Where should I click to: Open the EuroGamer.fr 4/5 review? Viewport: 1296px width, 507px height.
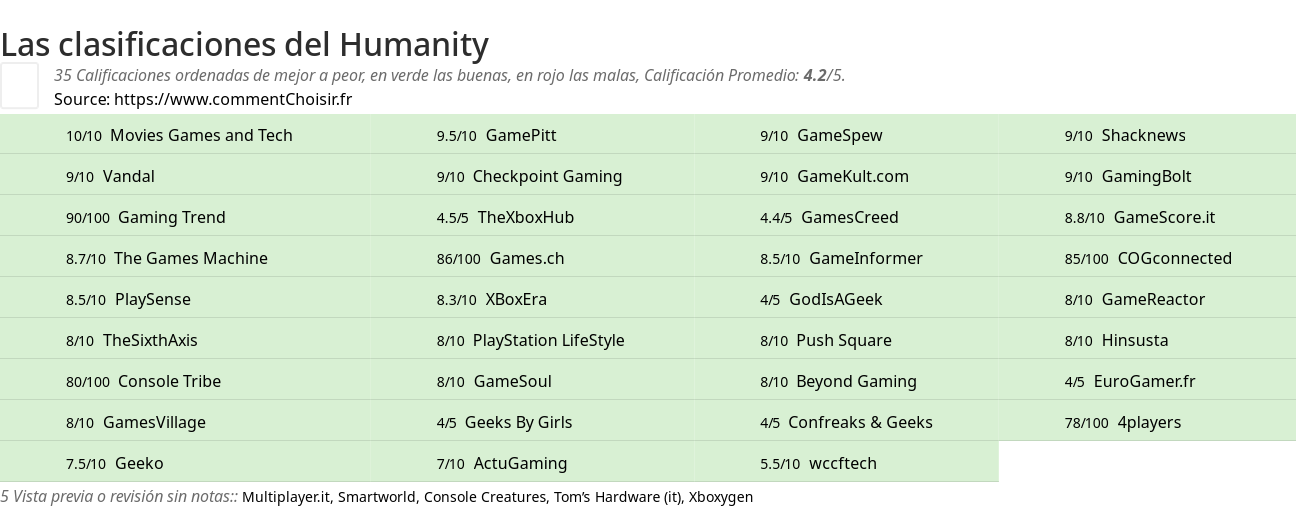pyautogui.click(x=1144, y=381)
